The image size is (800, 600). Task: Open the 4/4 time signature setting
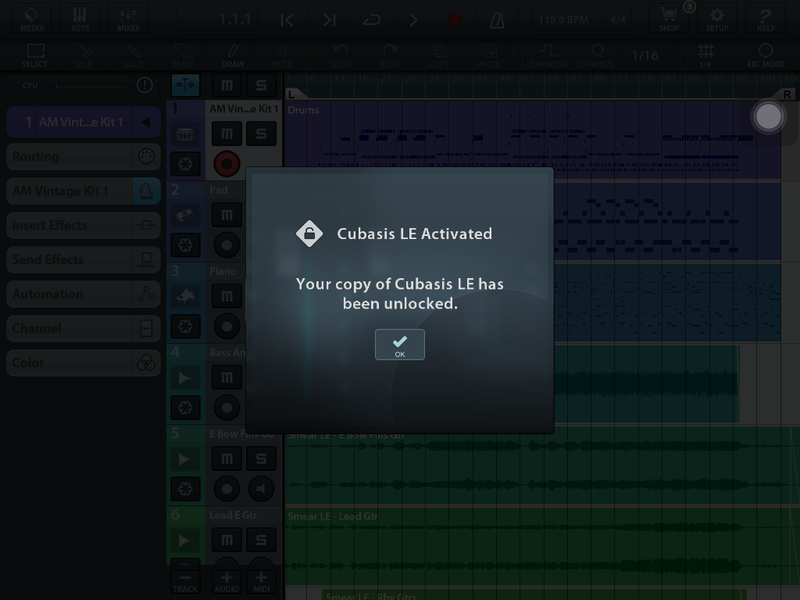[618, 20]
